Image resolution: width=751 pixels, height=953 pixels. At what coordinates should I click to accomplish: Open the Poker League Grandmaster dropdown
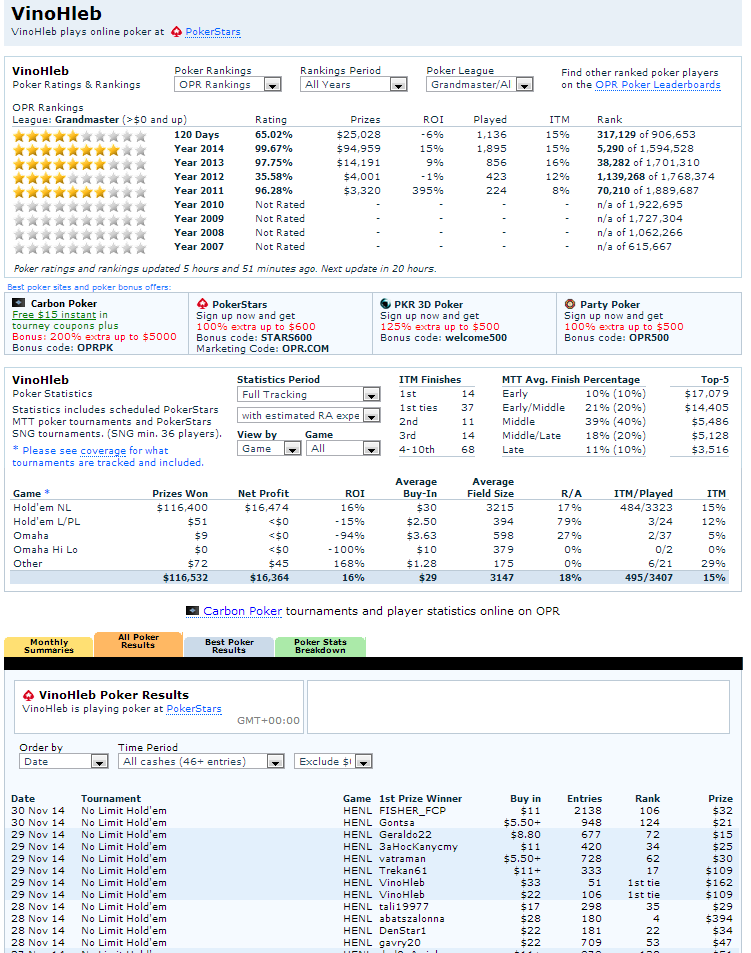coord(479,84)
